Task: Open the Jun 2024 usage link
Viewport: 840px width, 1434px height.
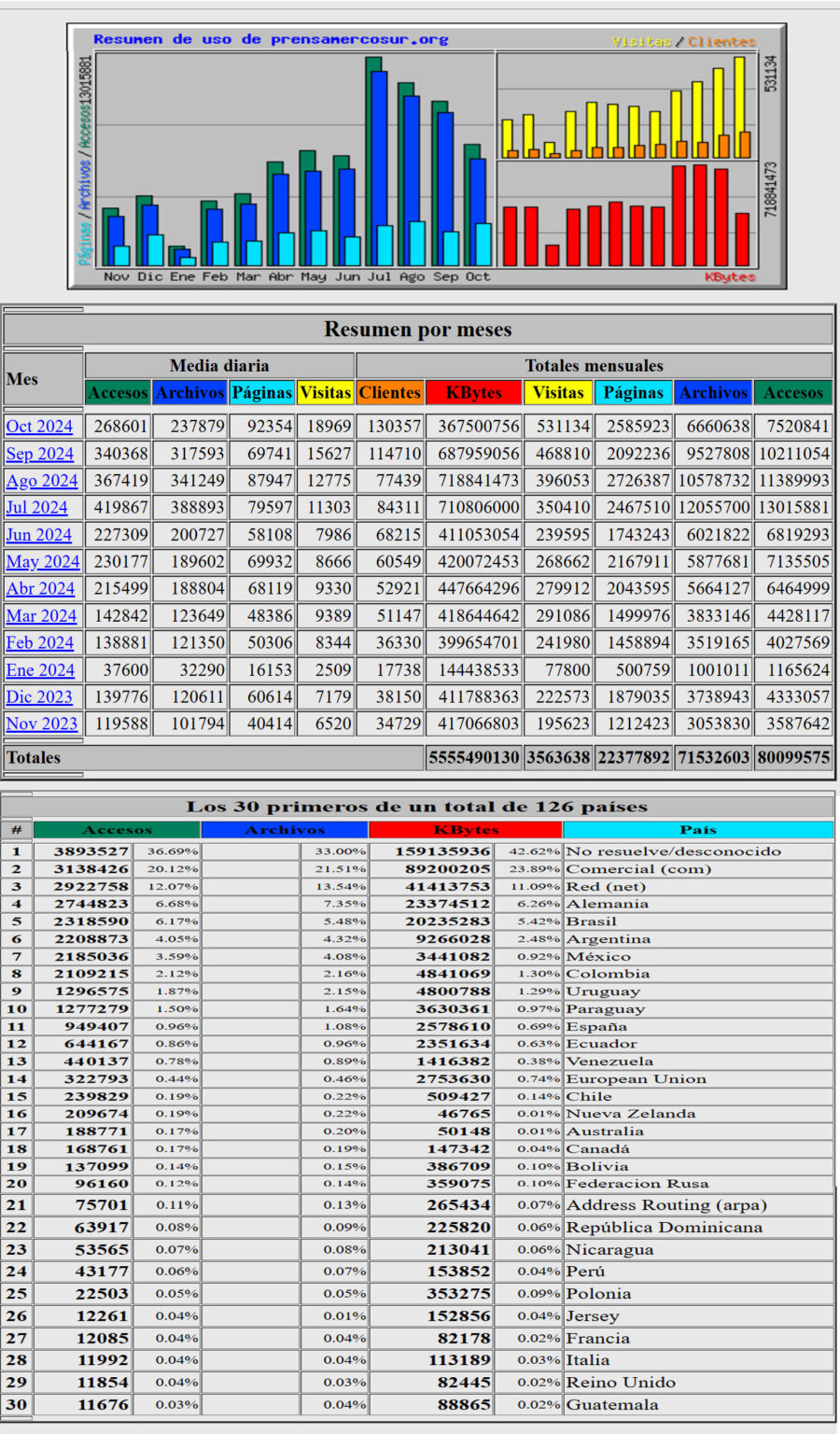Action: (38, 535)
